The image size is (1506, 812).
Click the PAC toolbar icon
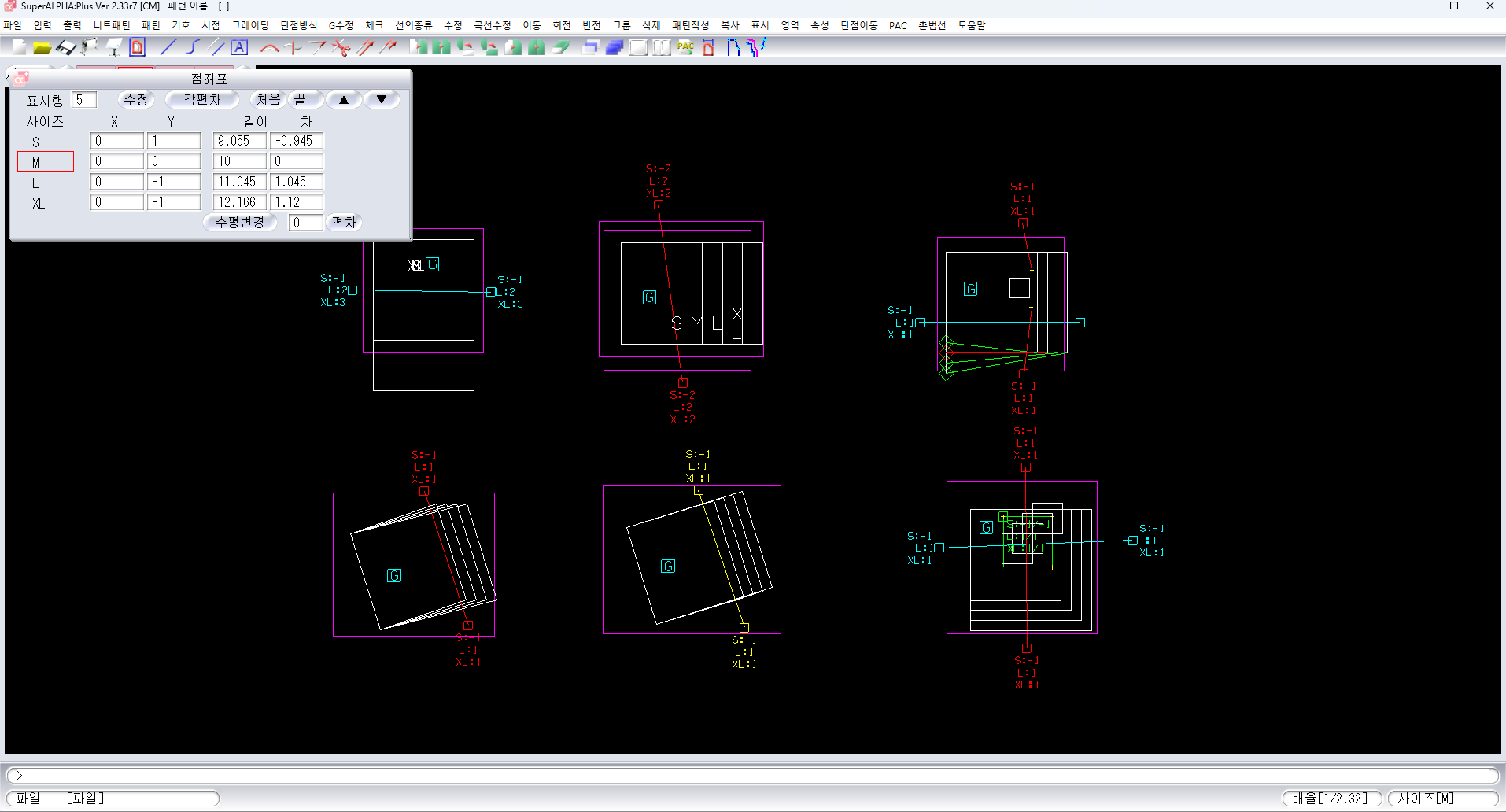coord(685,48)
